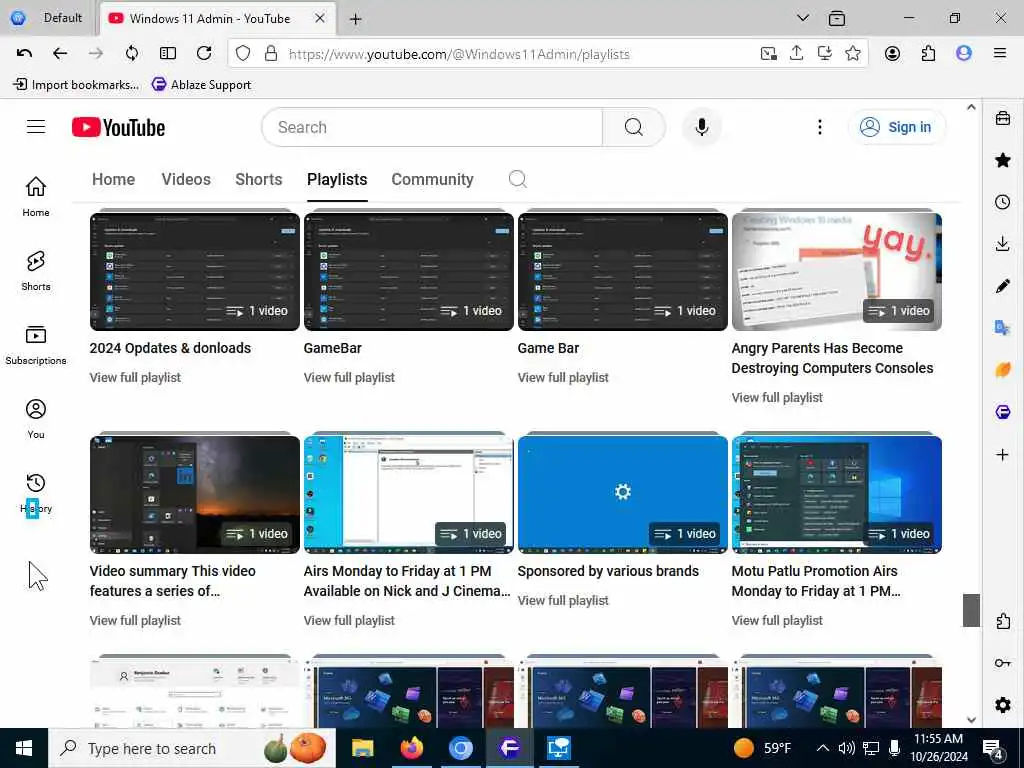Open Motu Patlu Promotion playlist title
This screenshot has width=1024, height=768.
pos(816,581)
